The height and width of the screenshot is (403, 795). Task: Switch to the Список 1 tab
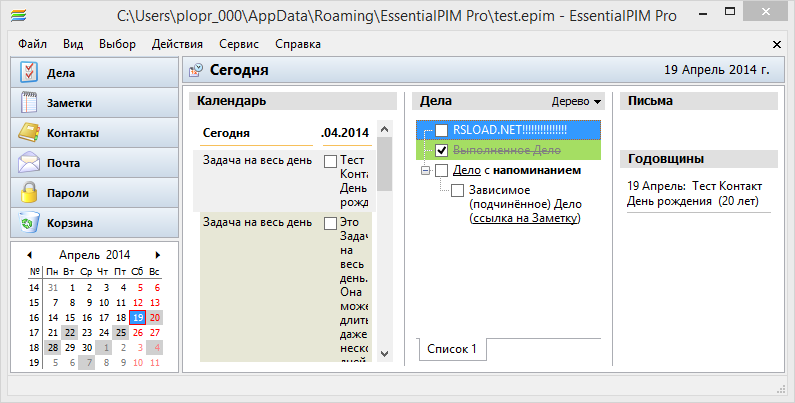452,349
